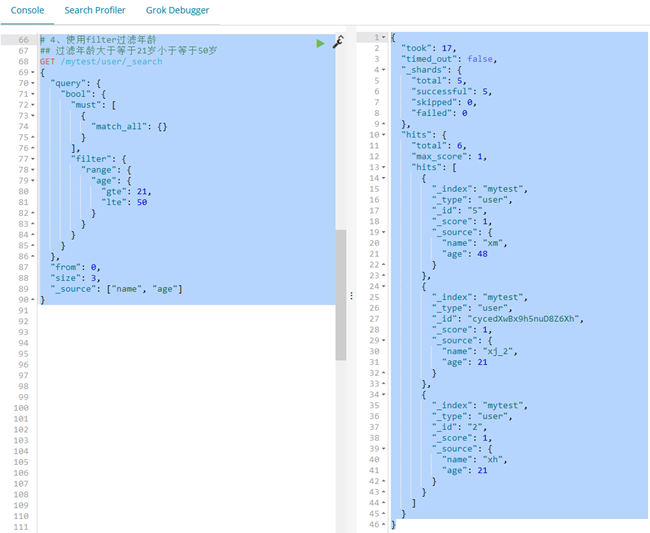The width and height of the screenshot is (650, 533).
Task: Collapse "_source" block at response line 29
Action: [383, 340]
